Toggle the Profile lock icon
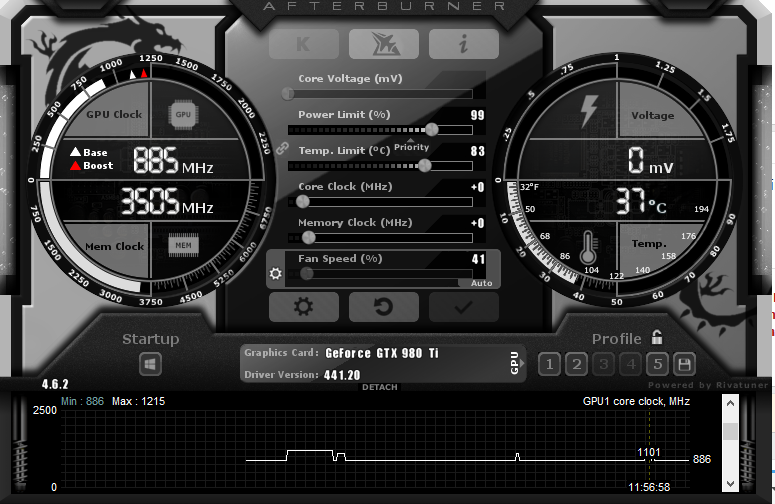Screen dimensions: 775x504 point(657,337)
